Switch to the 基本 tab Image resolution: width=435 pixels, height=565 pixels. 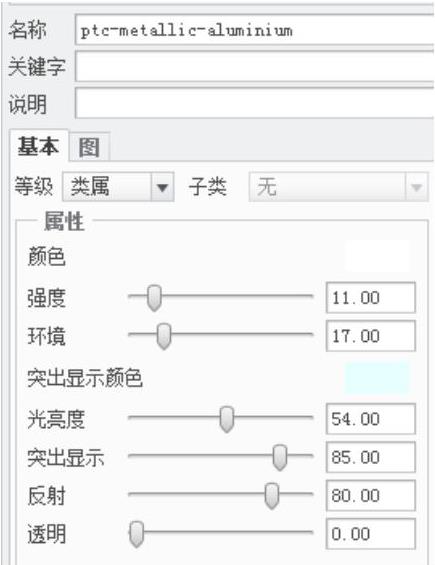[x=38, y=146]
